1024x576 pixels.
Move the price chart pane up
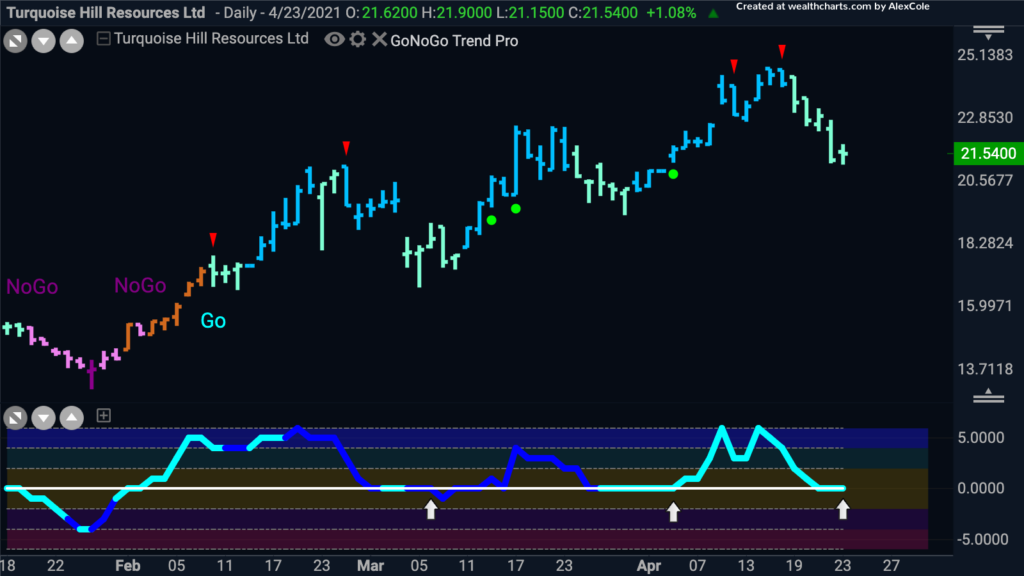coord(72,41)
